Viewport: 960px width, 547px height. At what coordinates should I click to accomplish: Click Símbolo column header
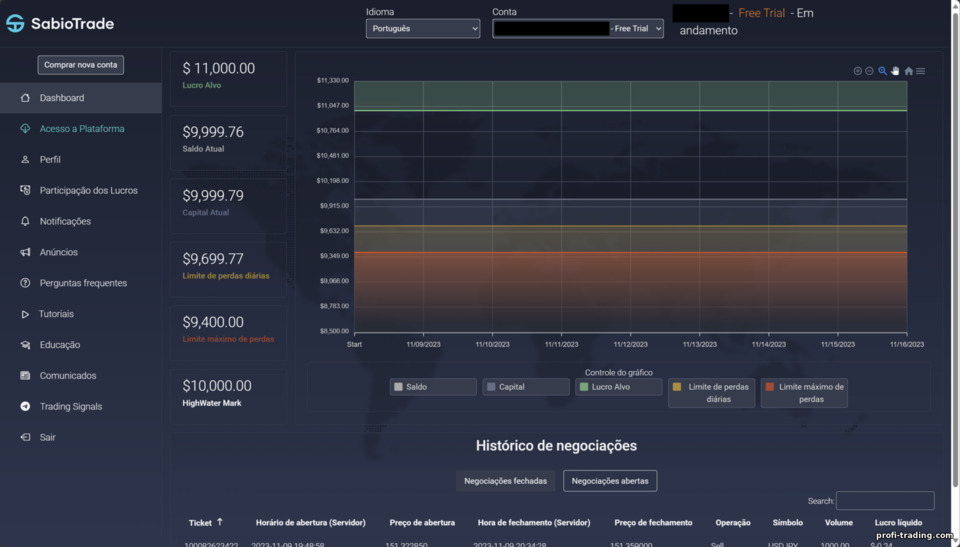787,522
